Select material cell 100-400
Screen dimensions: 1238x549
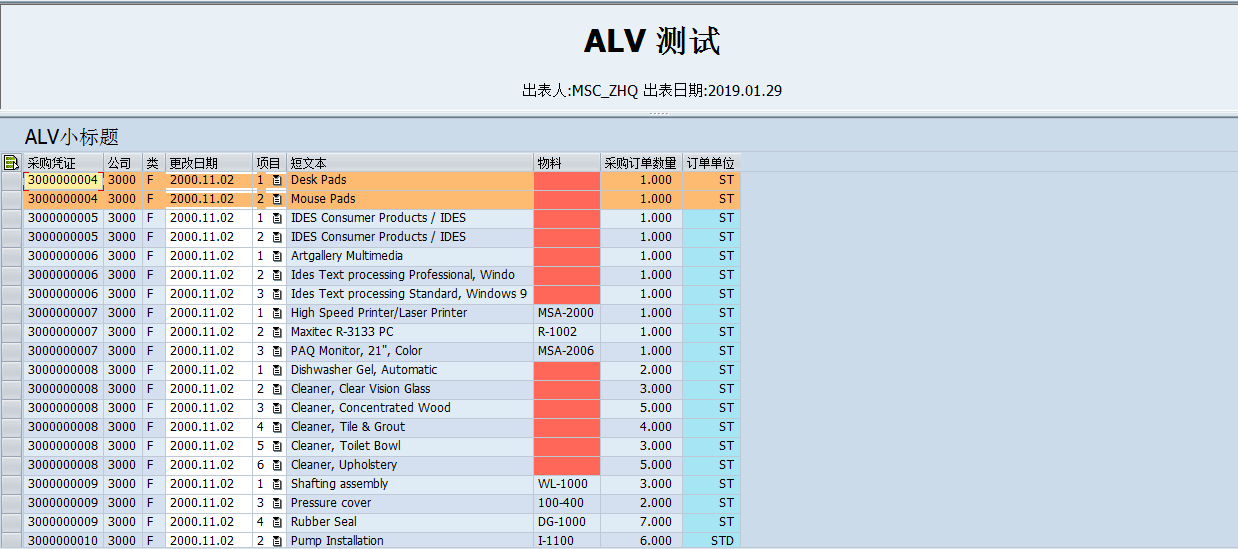tap(567, 503)
